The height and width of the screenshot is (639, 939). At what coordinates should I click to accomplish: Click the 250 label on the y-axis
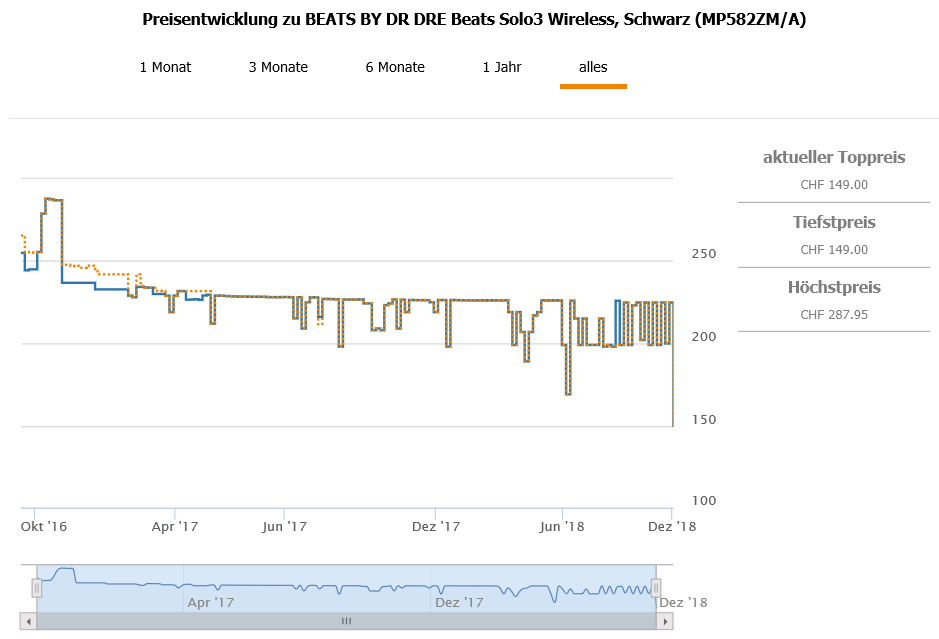tap(703, 254)
